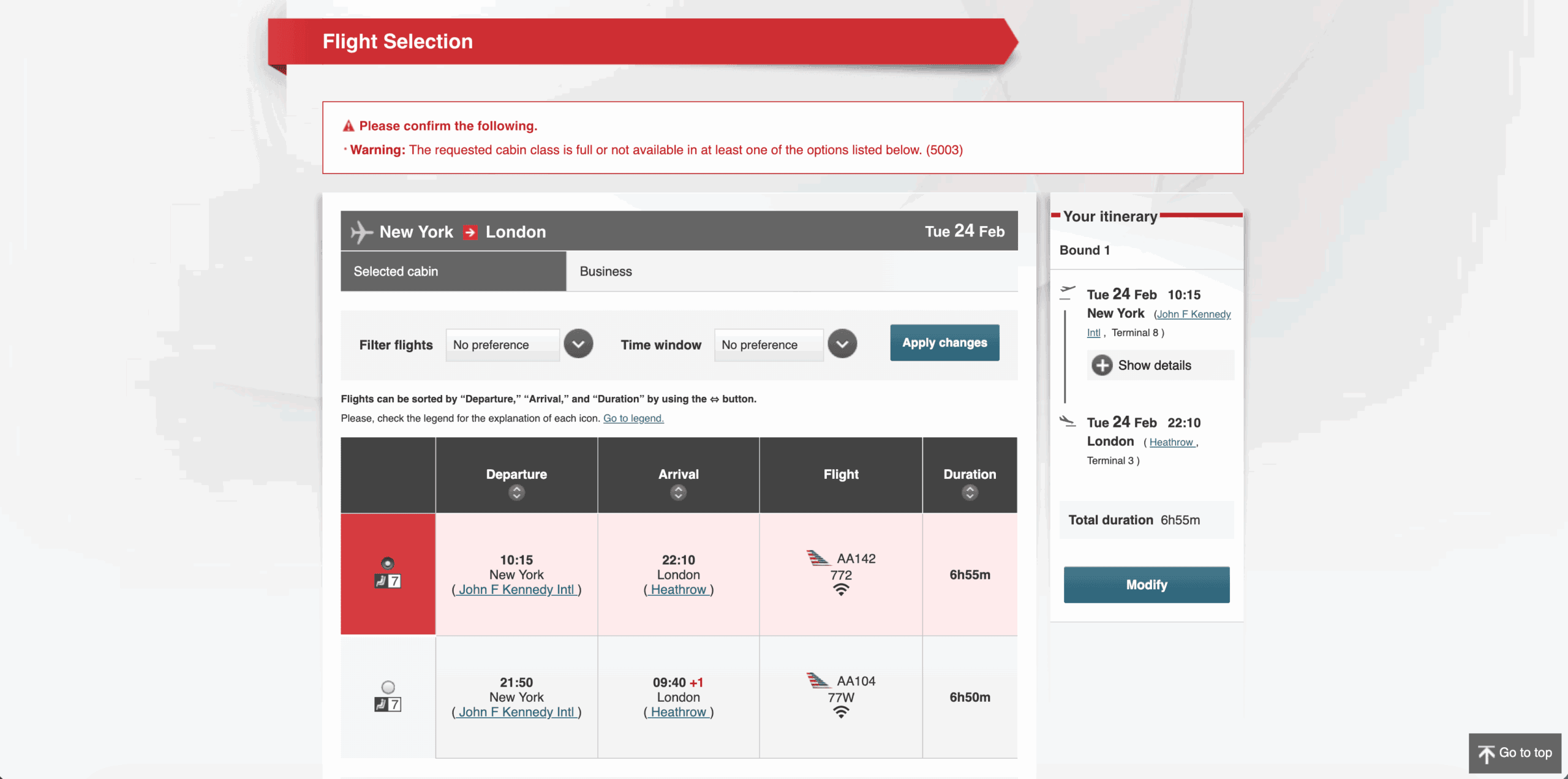Click the plus icon next to Show details
Image resolution: width=1568 pixels, height=779 pixels.
coord(1102,365)
